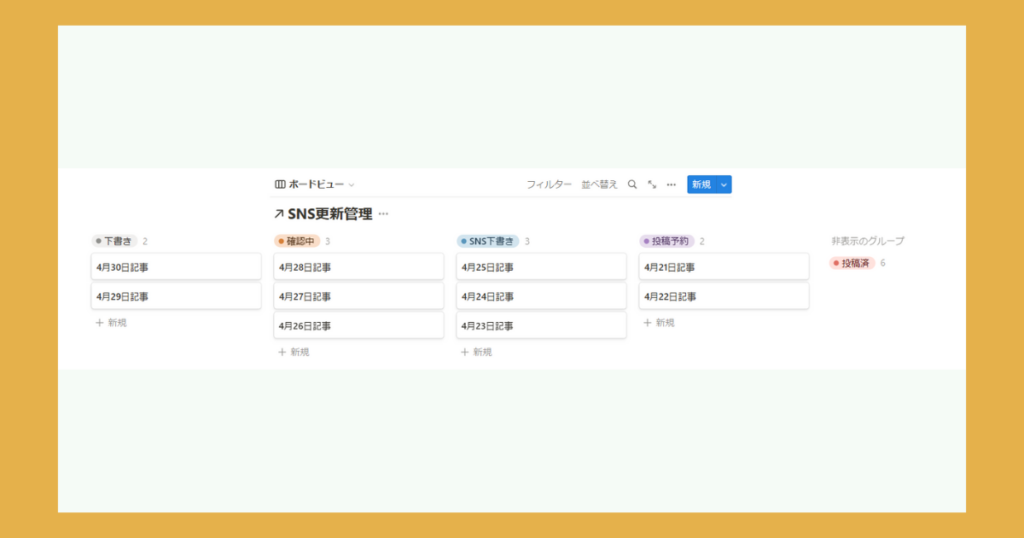
Task: Click the search magnifier icon
Action: coord(632,185)
